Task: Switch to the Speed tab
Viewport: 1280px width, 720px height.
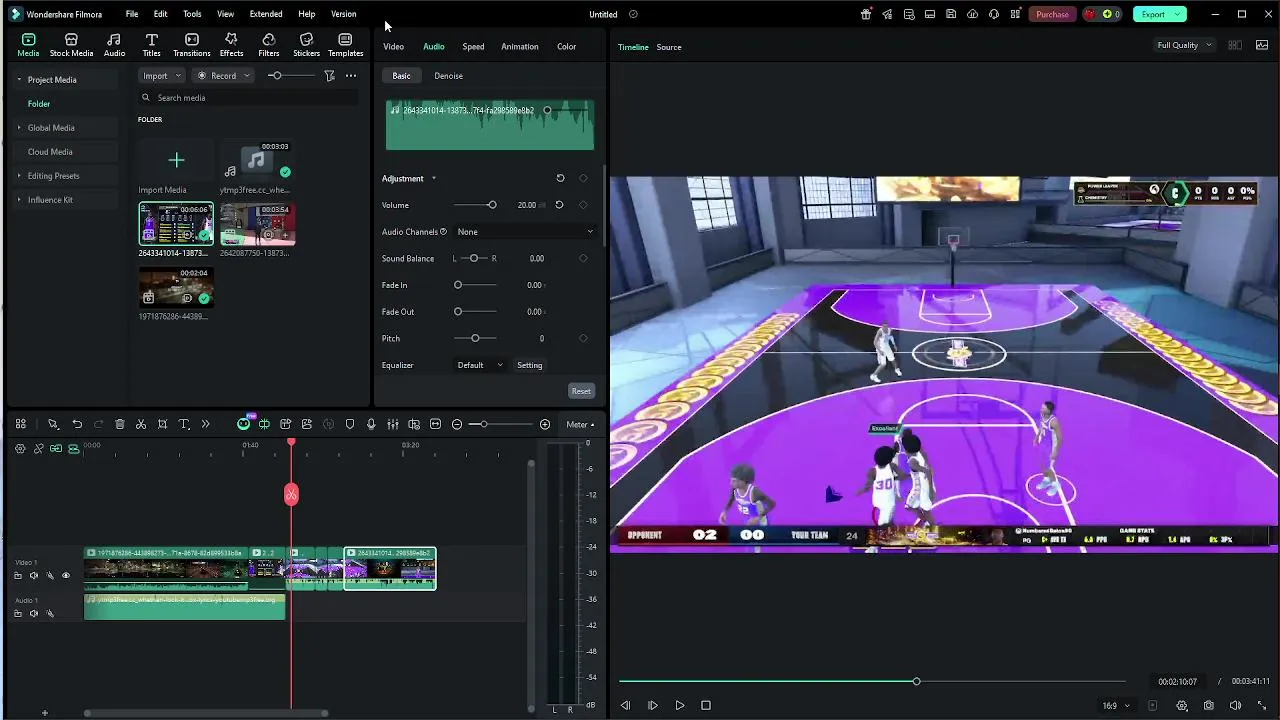Action: pos(473,47)
